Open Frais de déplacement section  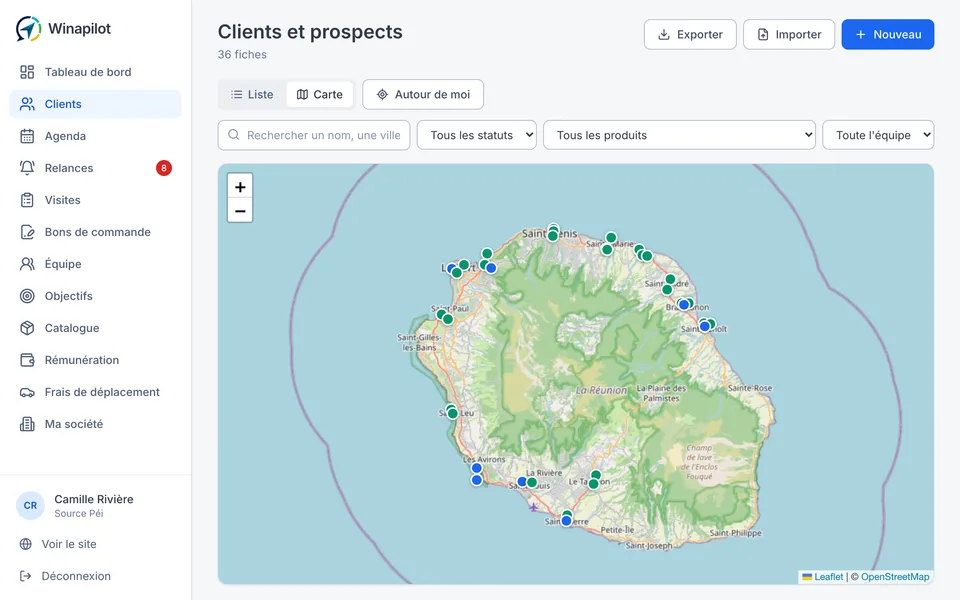(96, 392)
